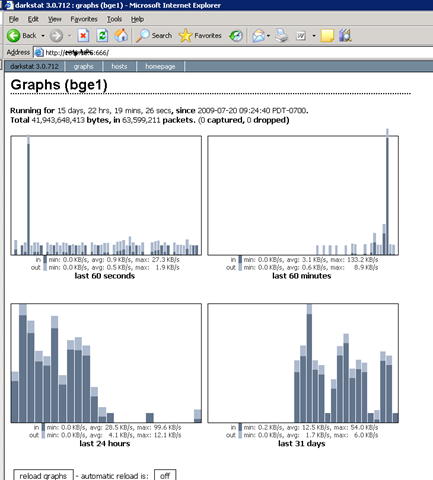Toggle automatic reload off button
The height and width of the screenshot is (480, 433).
coord(165,475)
